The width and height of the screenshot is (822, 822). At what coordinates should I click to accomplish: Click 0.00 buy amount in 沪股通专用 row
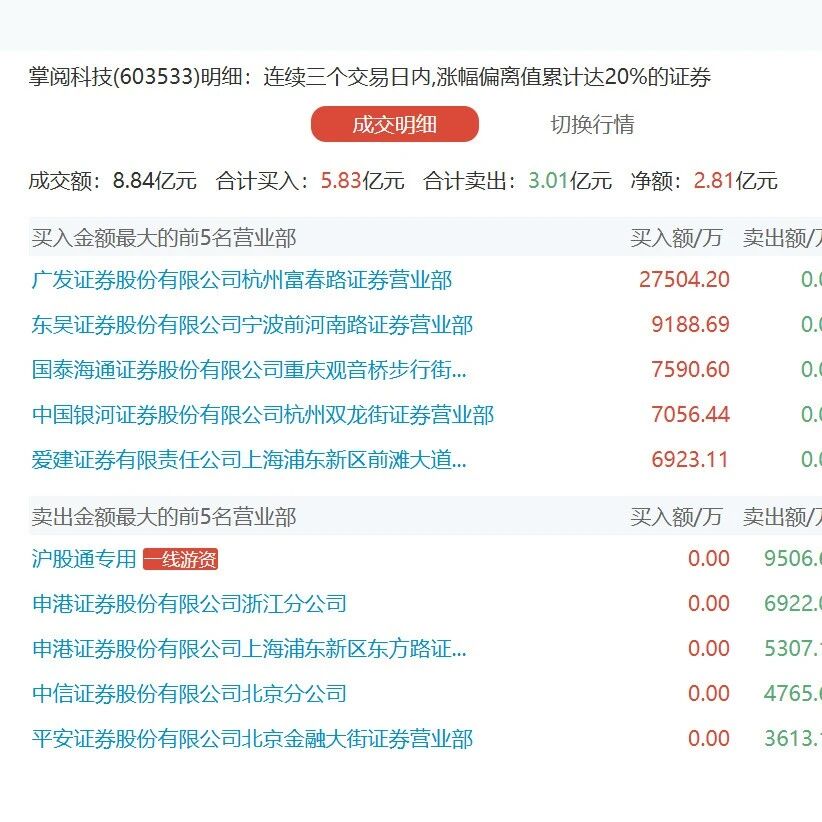(x=709, y=559)
